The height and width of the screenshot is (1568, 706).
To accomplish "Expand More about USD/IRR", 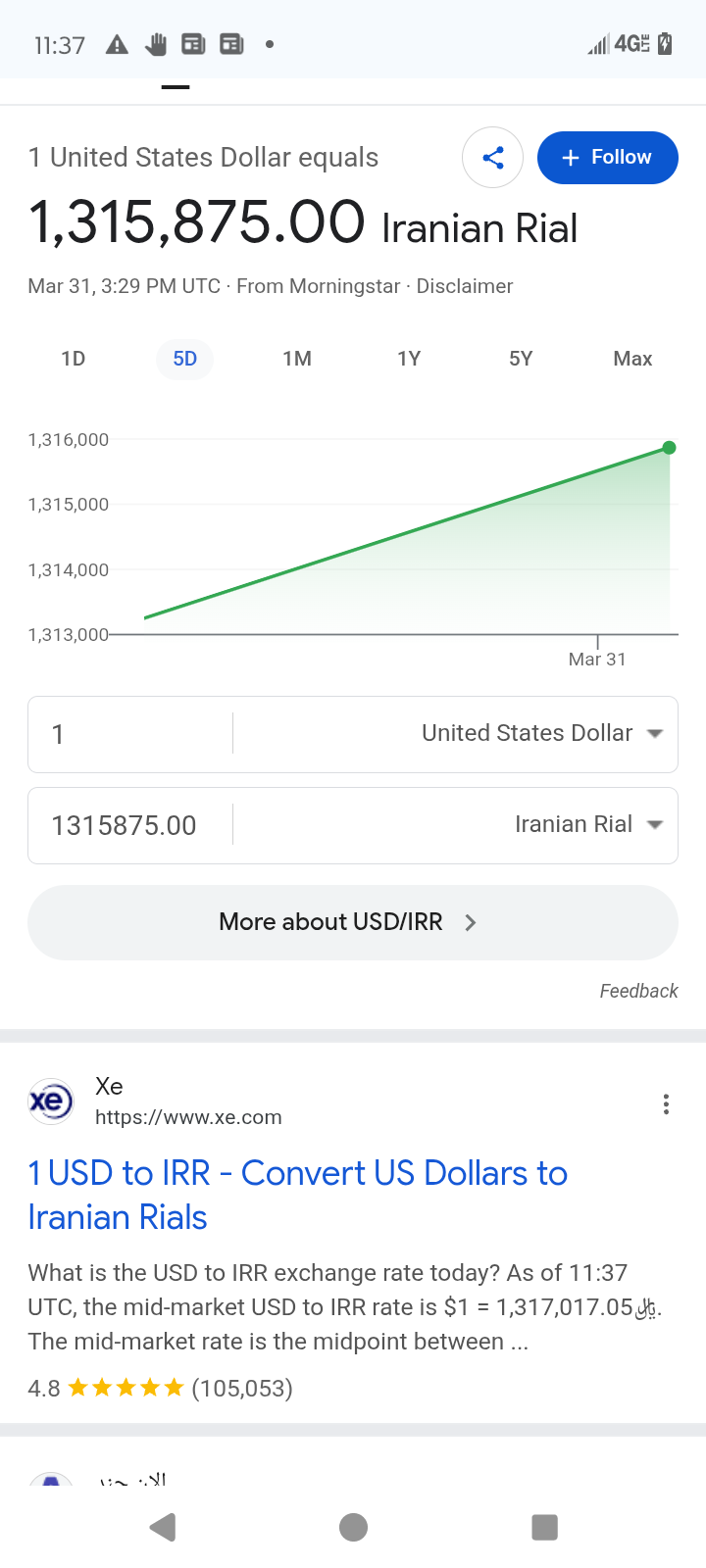I will coord(353,922).
